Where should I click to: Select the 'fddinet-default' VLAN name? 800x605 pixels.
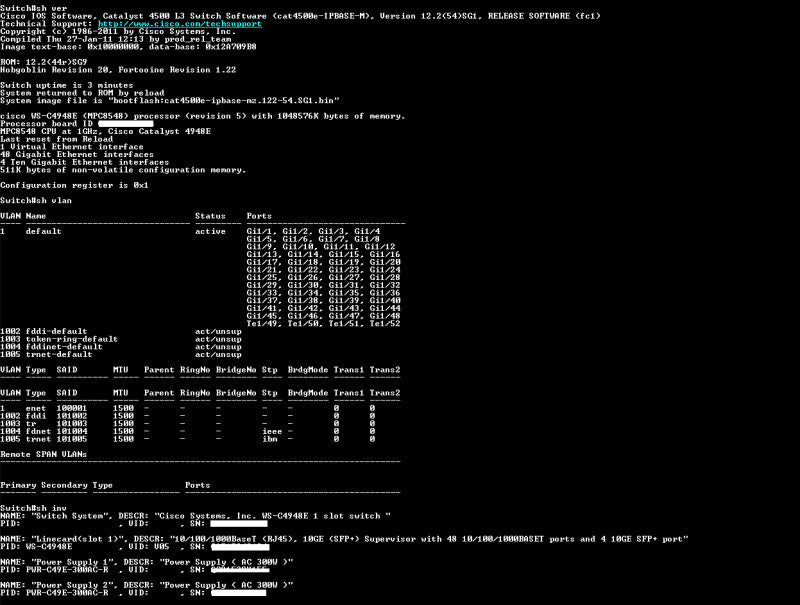[64, 347]
